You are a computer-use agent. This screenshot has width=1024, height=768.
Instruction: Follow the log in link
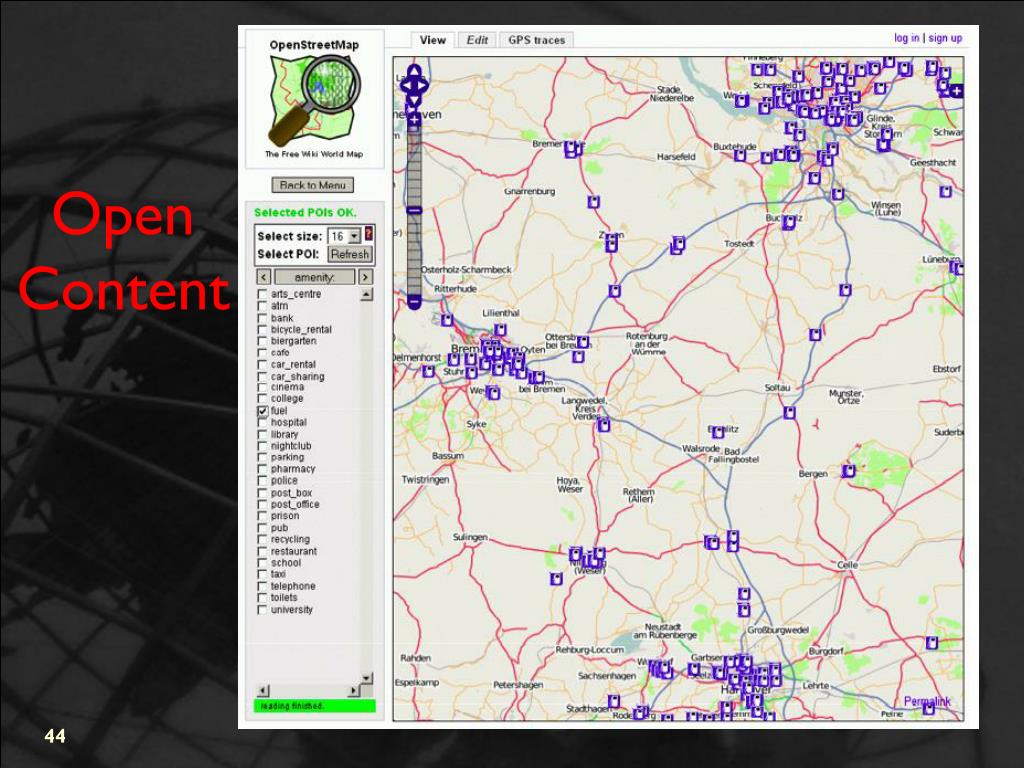pyautogui.click(x=906, y=38)
